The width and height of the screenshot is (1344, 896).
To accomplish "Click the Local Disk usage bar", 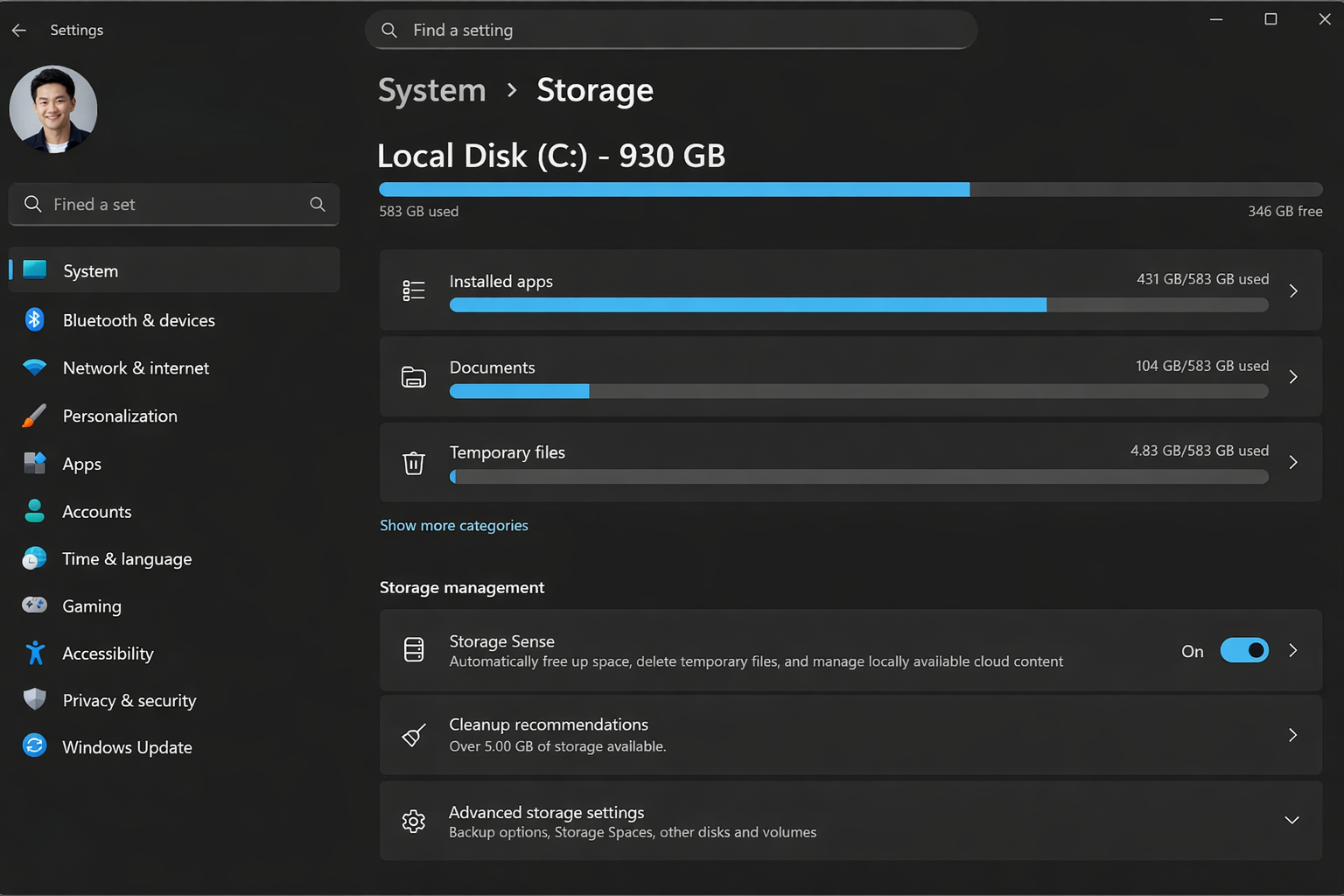I will point(849,189).
